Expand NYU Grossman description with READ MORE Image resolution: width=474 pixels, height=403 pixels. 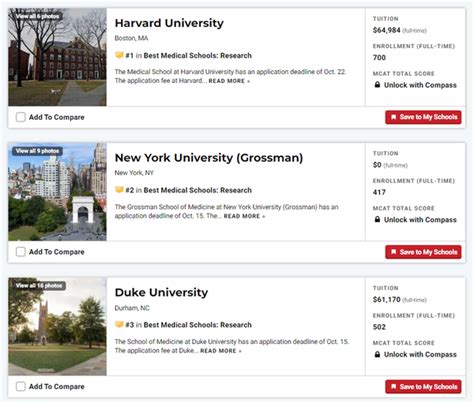[x=244, y=216]
